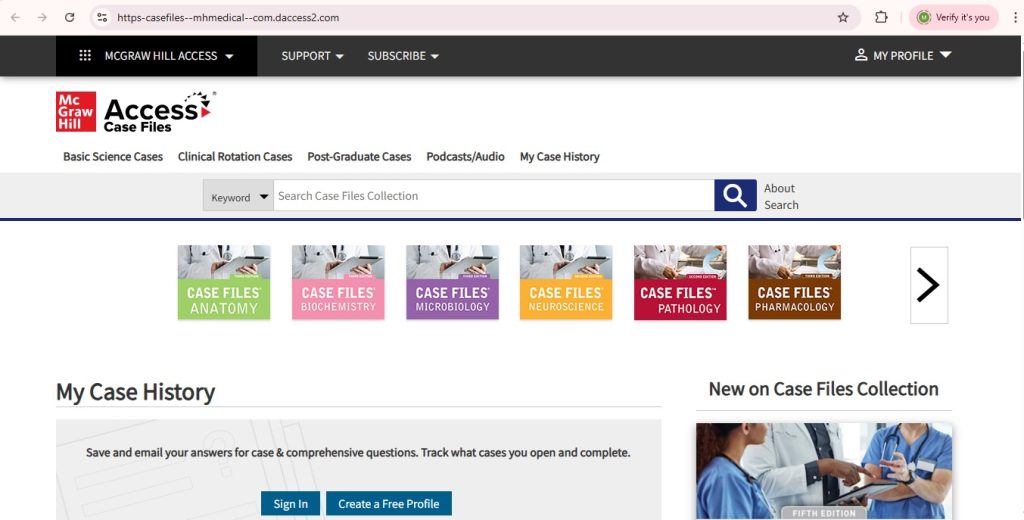Click the My Case History heading

pyautogui.click(x=135, y=392)
